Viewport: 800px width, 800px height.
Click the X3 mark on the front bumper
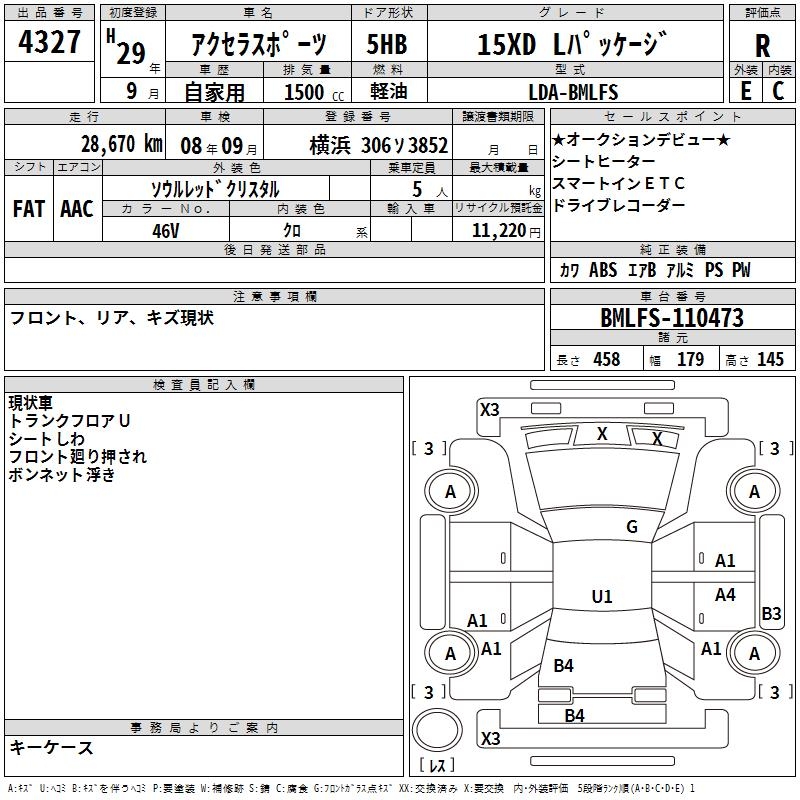pyautogui.click(x=490, y=409)
